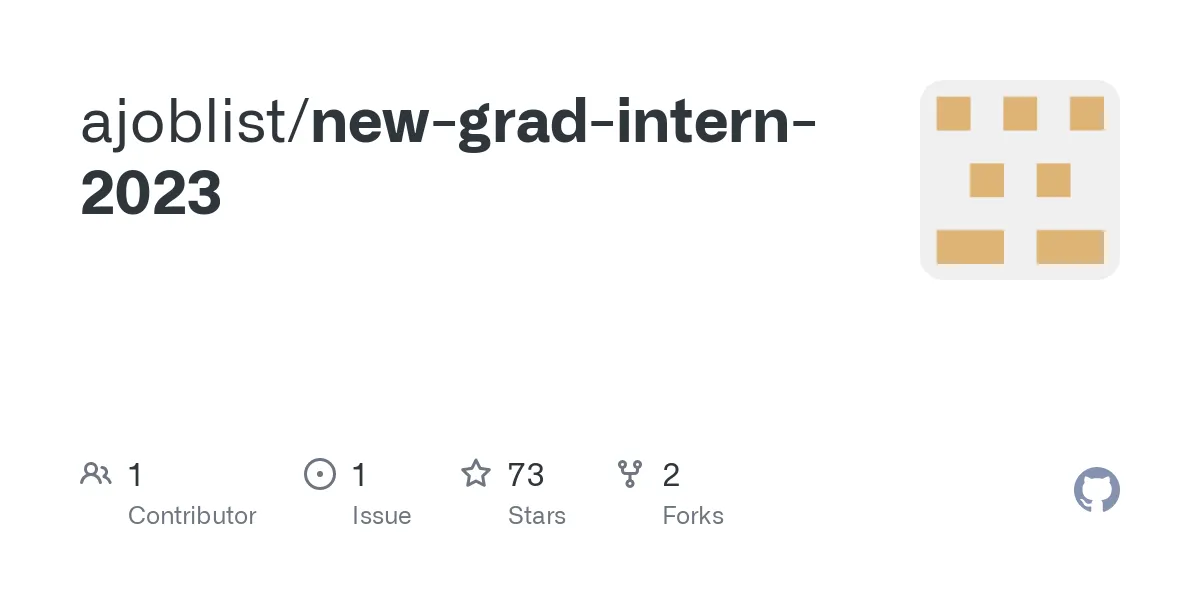Click the contributors people icon
The height and width of the screenshot is (600, 1200).
96,474
